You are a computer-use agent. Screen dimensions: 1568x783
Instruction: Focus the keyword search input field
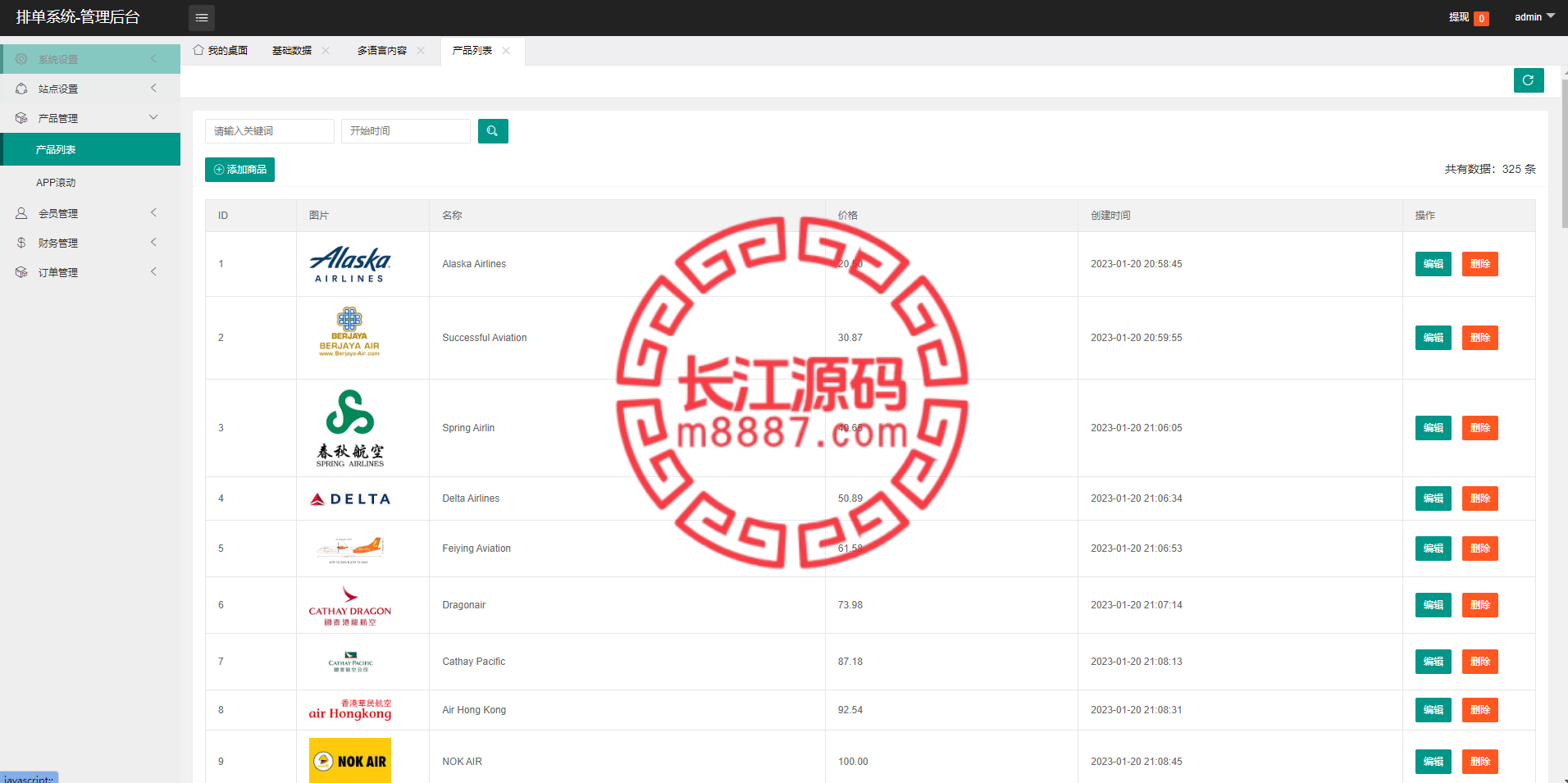pos(270,131)
